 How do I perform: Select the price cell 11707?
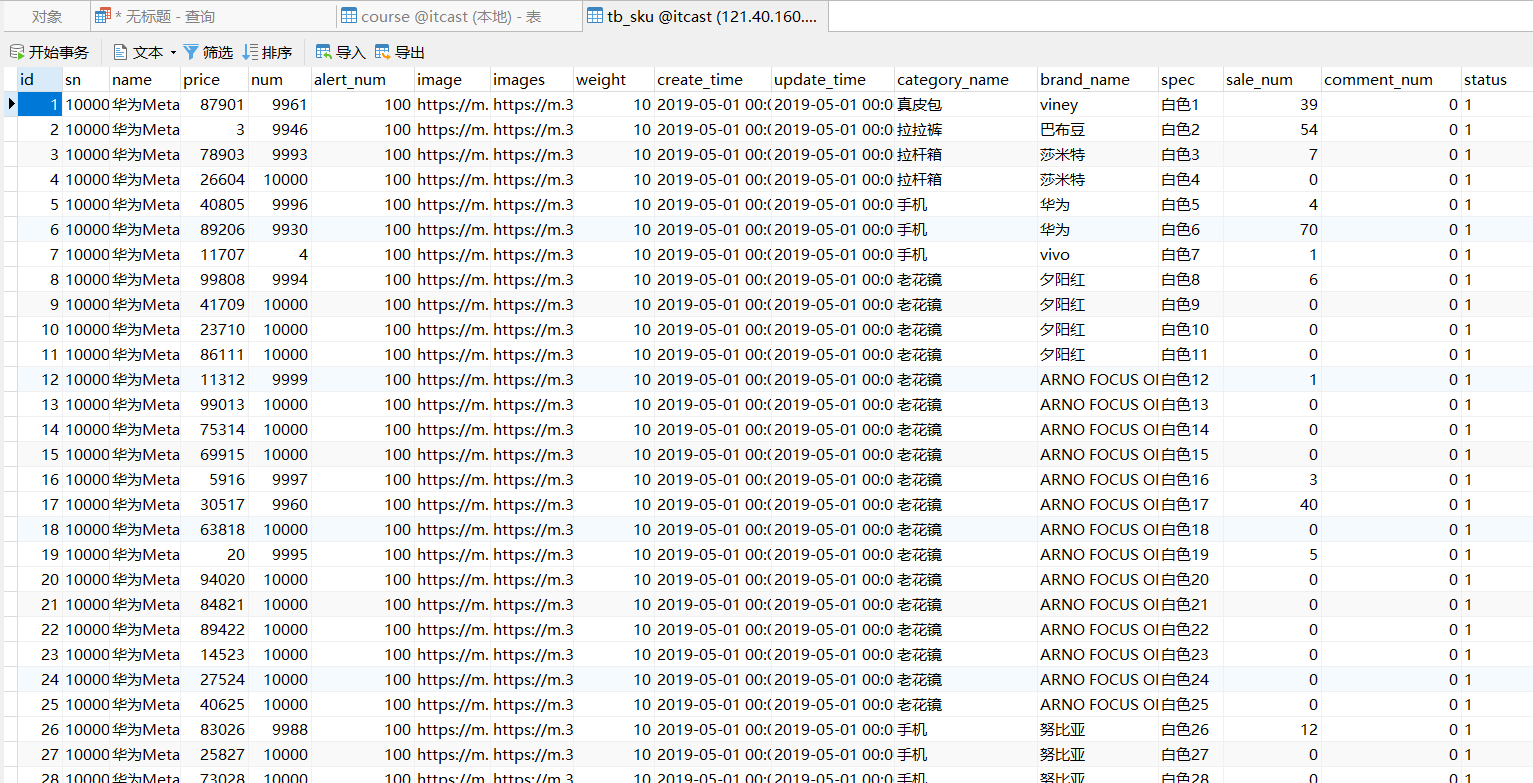point(215,254)
